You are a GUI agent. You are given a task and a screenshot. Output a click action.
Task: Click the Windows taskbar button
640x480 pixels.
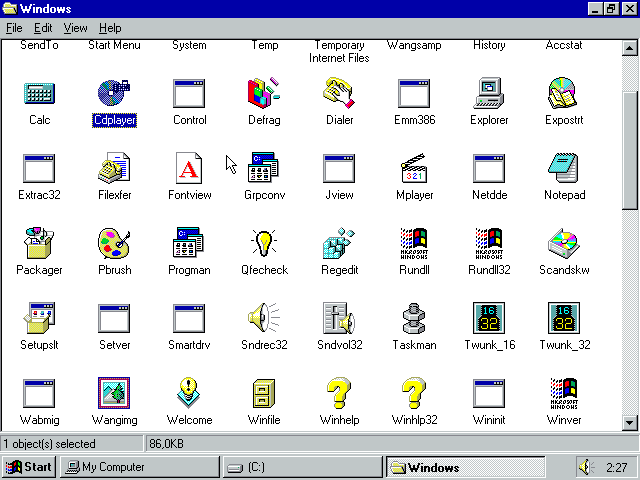465,467
